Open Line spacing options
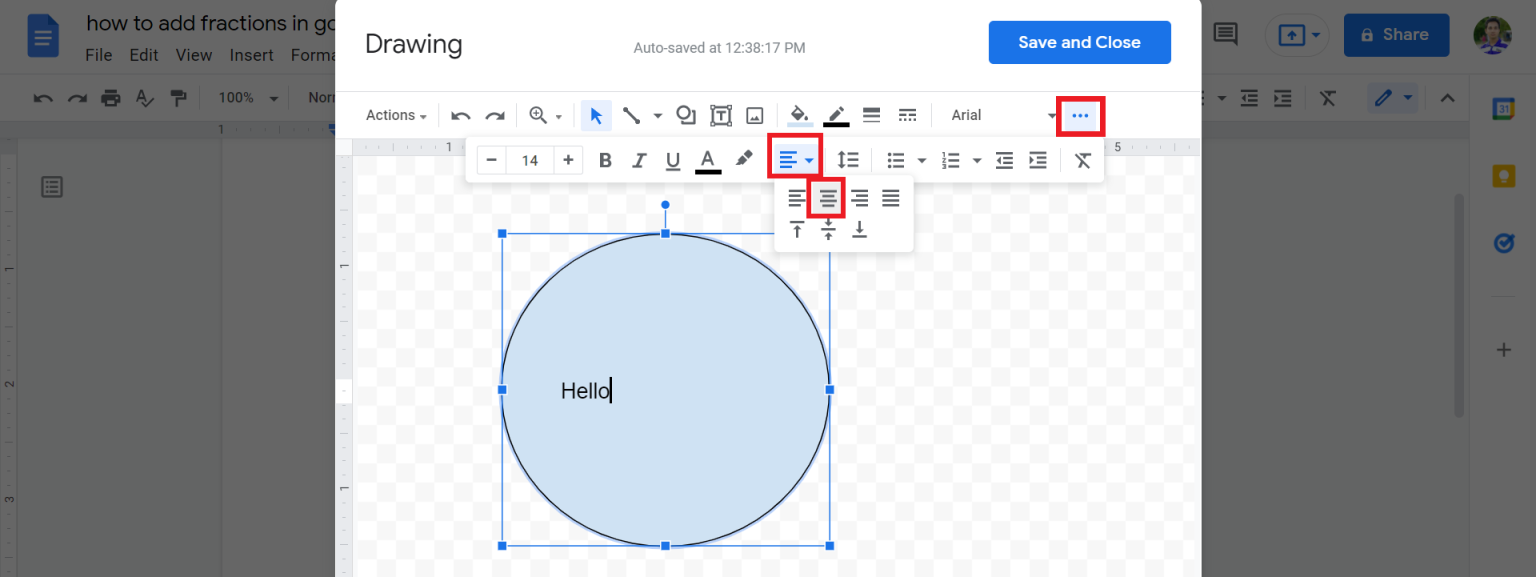Viewport: 1536px width, 577px height. (x=847, y=160)
